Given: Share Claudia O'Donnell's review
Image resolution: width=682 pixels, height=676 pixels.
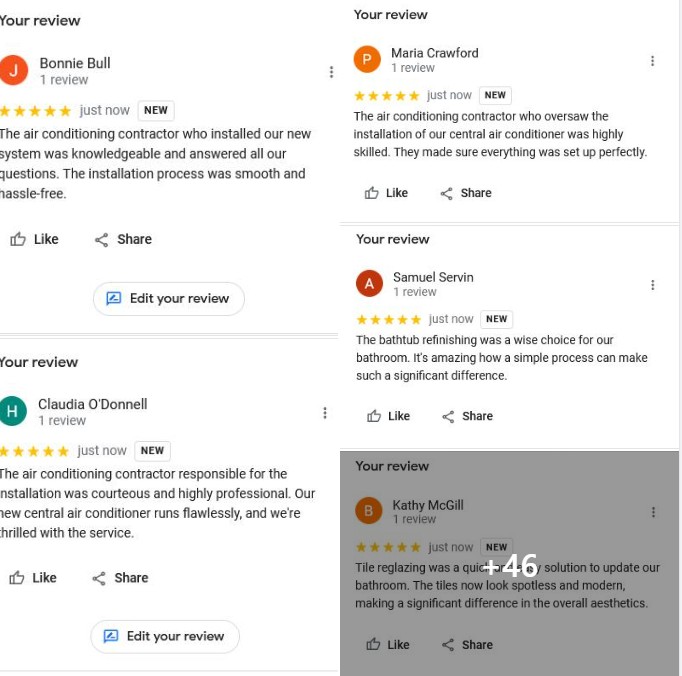Looking at the screenshot, I should [120, 578].
